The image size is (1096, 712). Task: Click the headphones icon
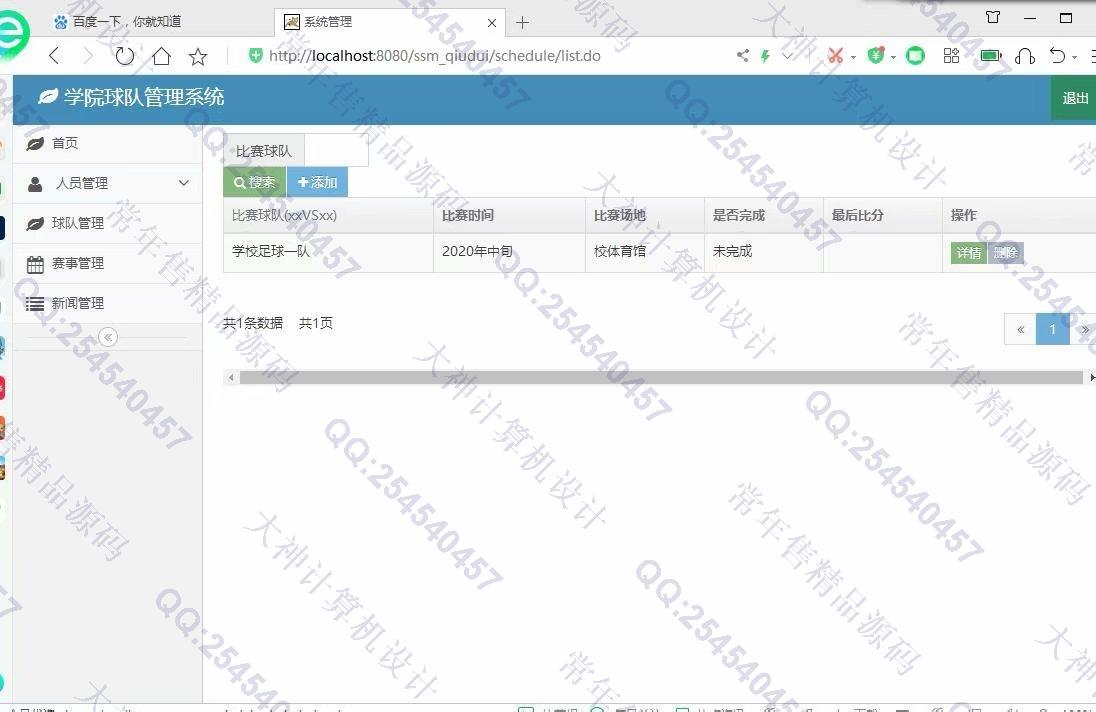click(1025, 56)
